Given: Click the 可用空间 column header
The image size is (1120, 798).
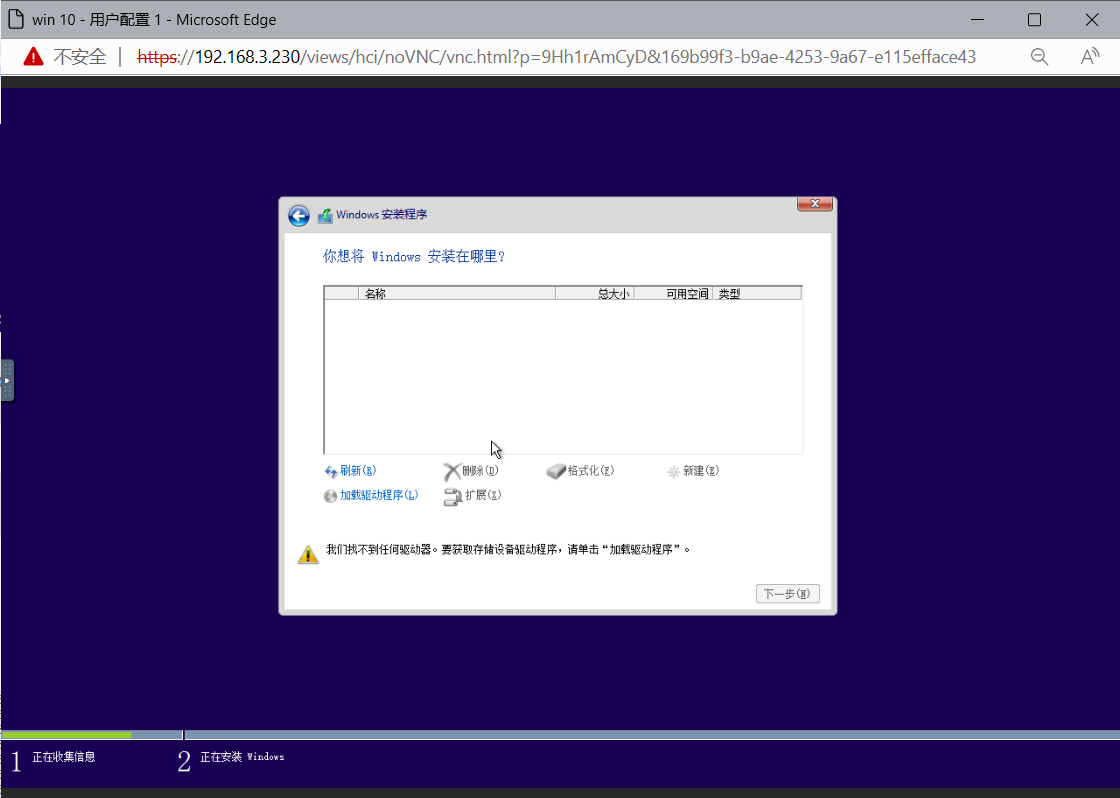Looking at the screenshot, I should pyautogui.click(x=673, y=294).
